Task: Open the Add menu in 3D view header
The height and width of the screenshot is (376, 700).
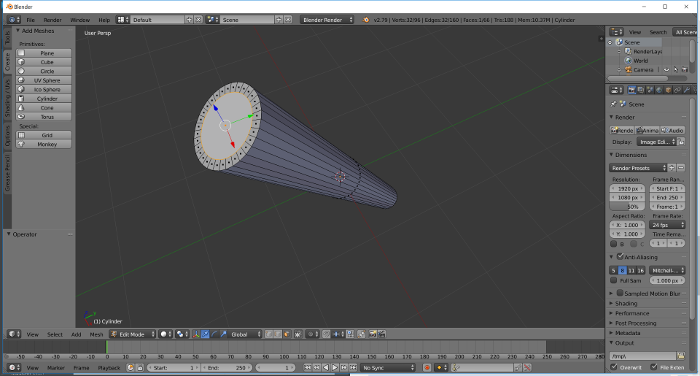Action: (x=76, y=334)
